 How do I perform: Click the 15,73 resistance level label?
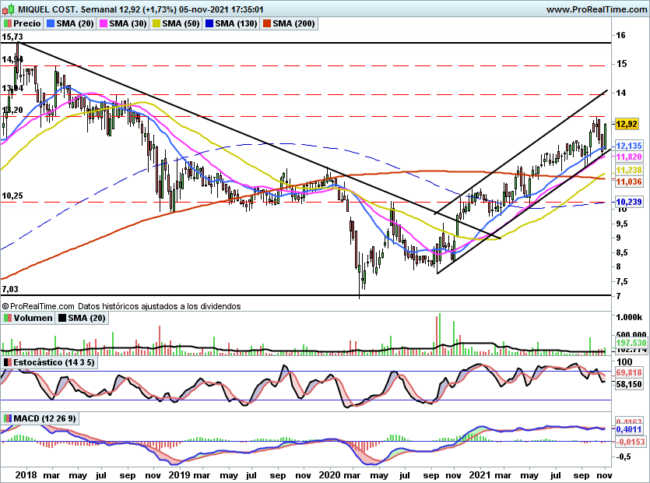point(12,37)
